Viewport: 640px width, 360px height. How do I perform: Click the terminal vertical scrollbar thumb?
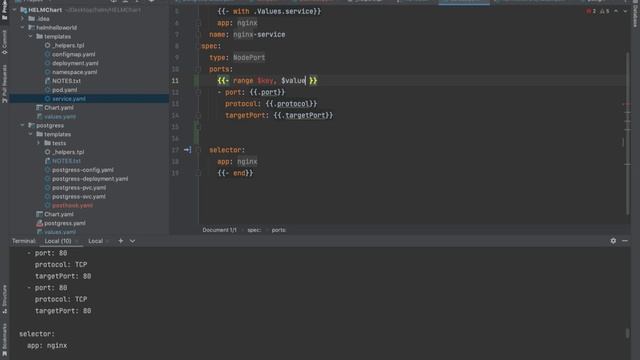tap(627, 333)
